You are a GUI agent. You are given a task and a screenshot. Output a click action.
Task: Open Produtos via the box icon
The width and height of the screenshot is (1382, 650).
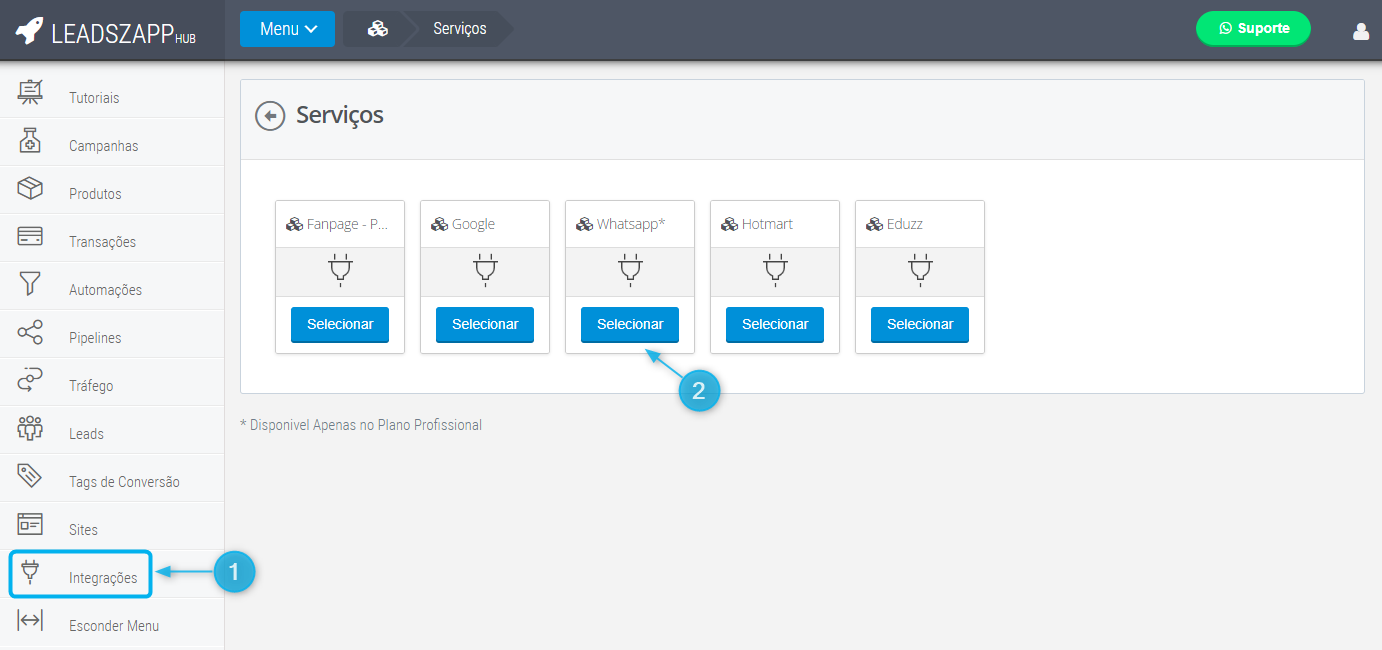pos(30,189)
